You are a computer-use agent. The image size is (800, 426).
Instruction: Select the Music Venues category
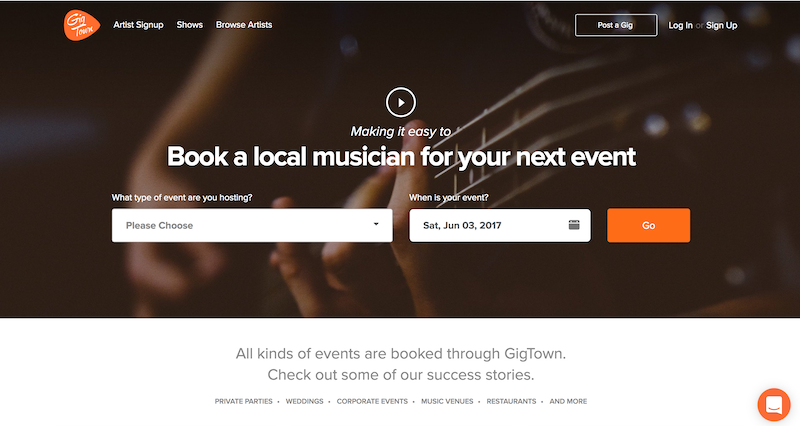[x=447, y=402]
